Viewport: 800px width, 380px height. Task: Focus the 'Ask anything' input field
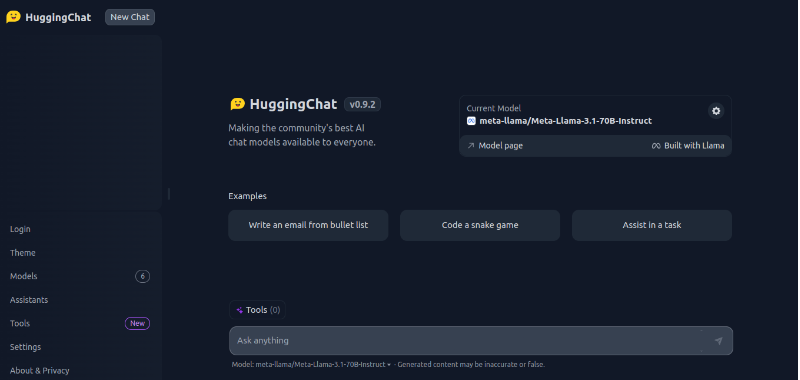[x=469, y=341]
